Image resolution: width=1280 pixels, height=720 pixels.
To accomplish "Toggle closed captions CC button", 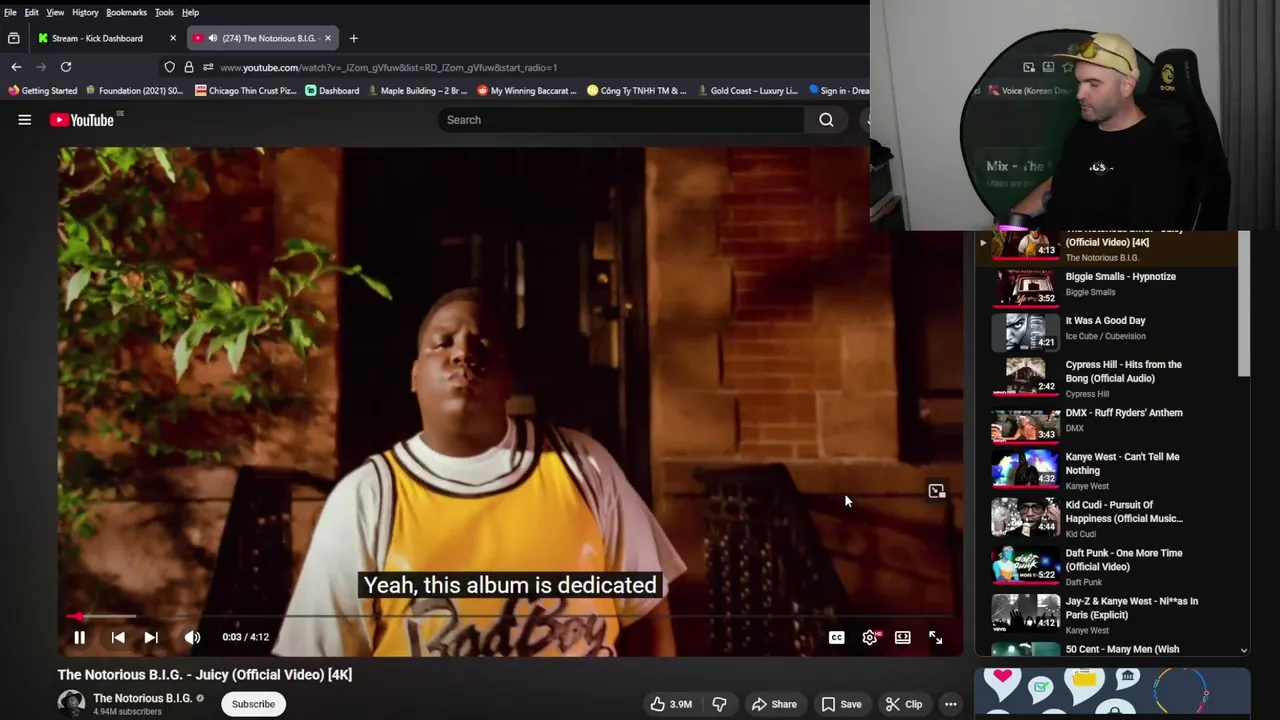I will point(837,637).
